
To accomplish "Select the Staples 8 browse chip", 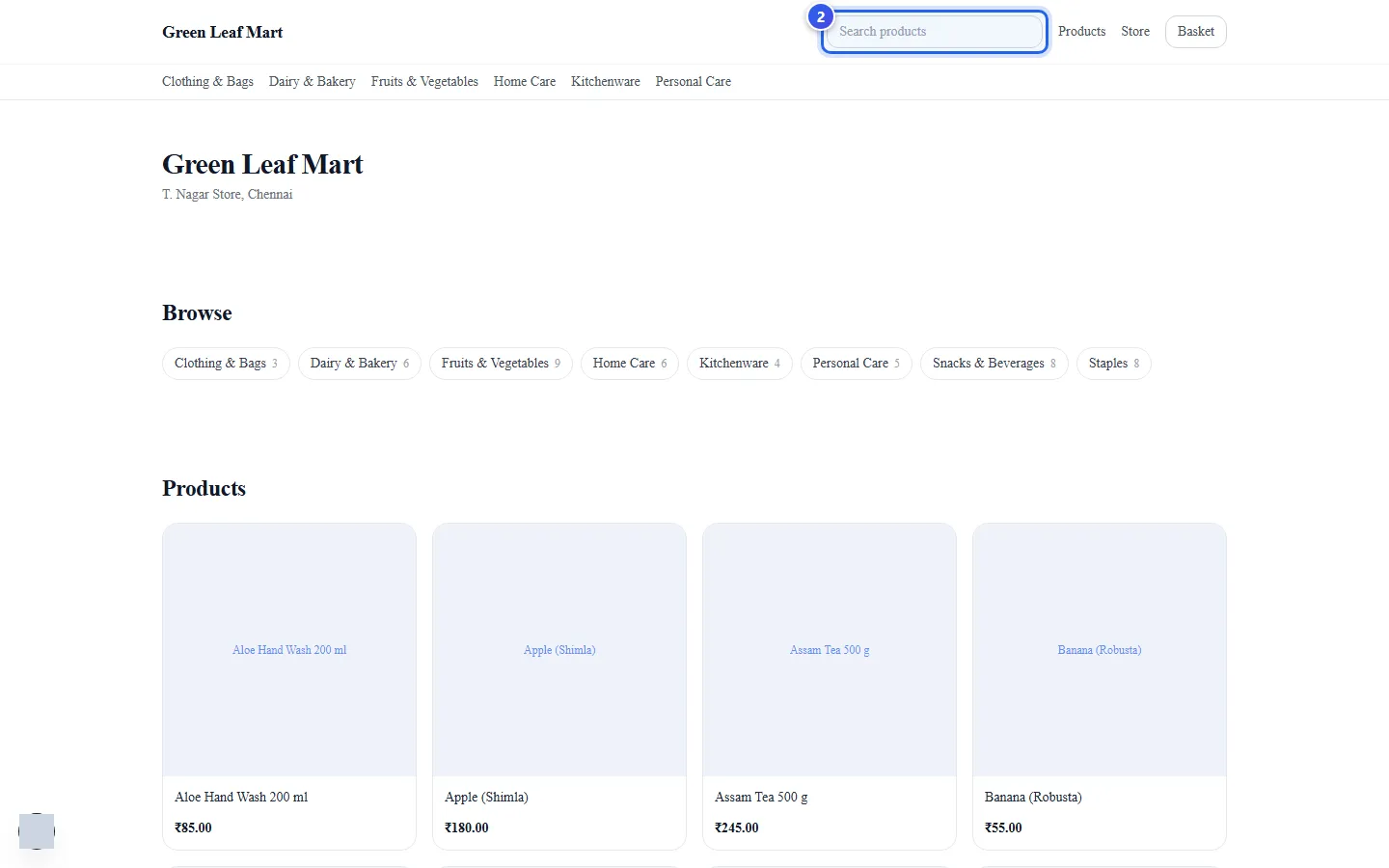I will [1114, 364].
